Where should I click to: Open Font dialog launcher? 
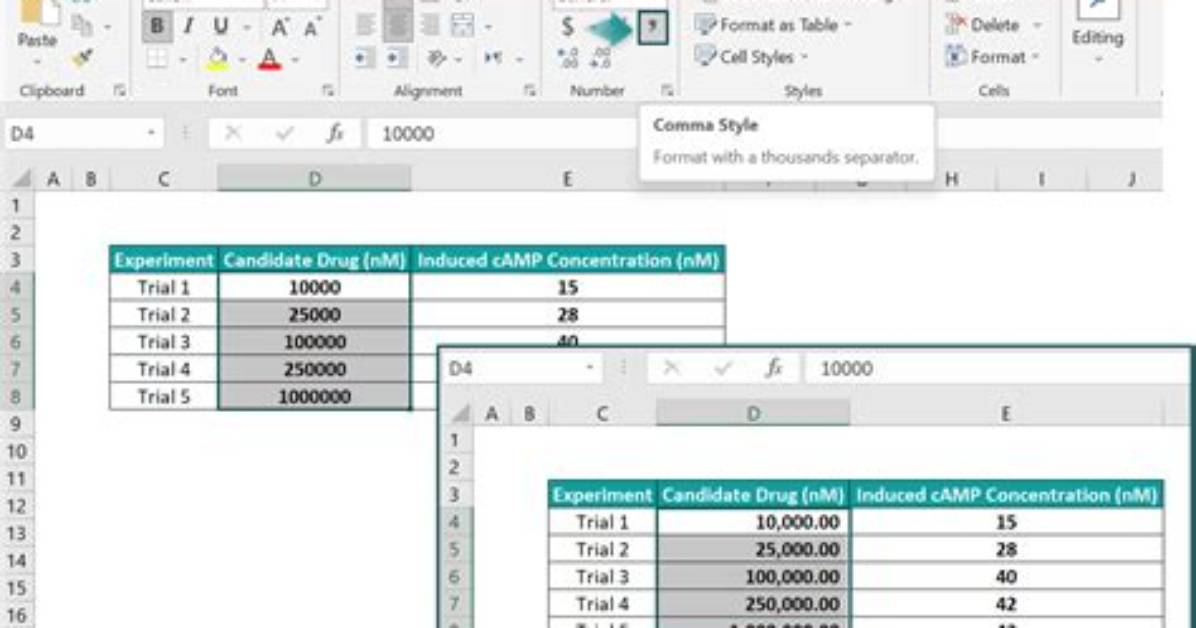328,91
